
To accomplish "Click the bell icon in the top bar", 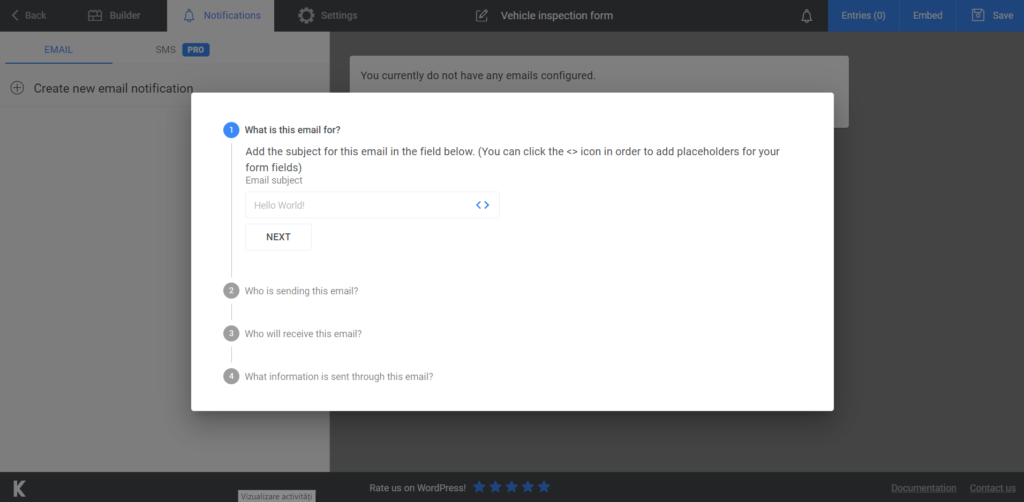I will point(807,16).
